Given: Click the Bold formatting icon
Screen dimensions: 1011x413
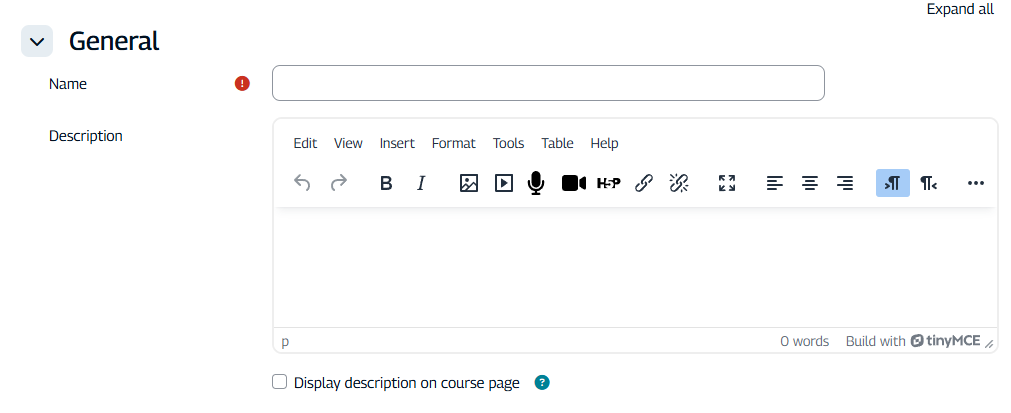Looking at the screenshot, I should tap(386, 183).
